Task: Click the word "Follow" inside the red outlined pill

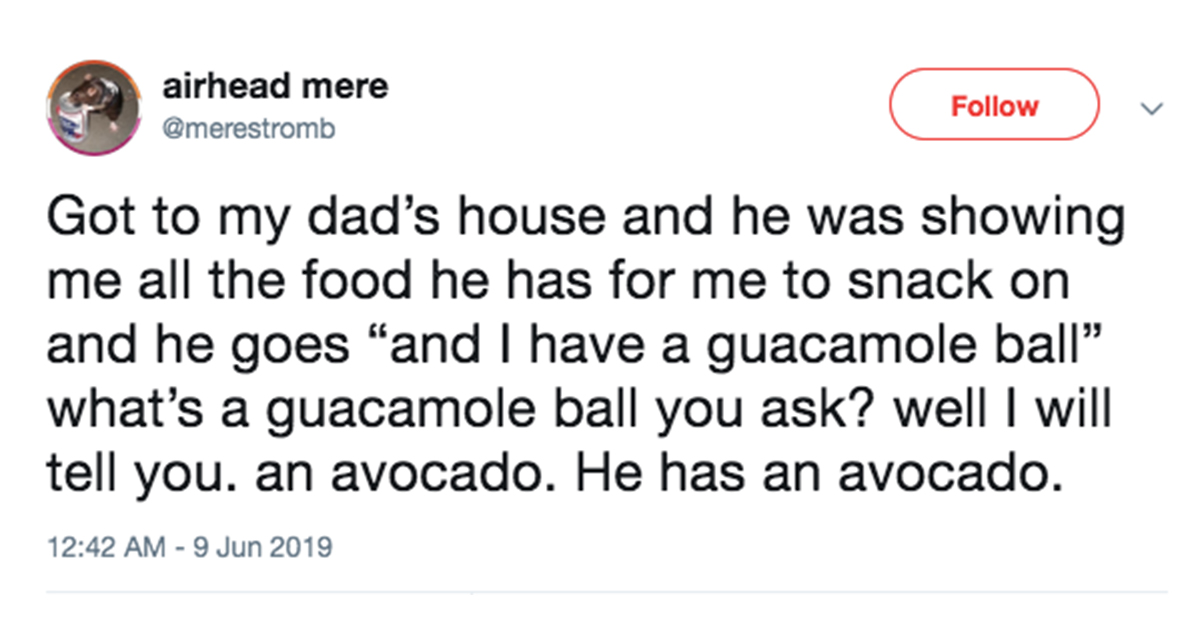Action: click(994, 106)
